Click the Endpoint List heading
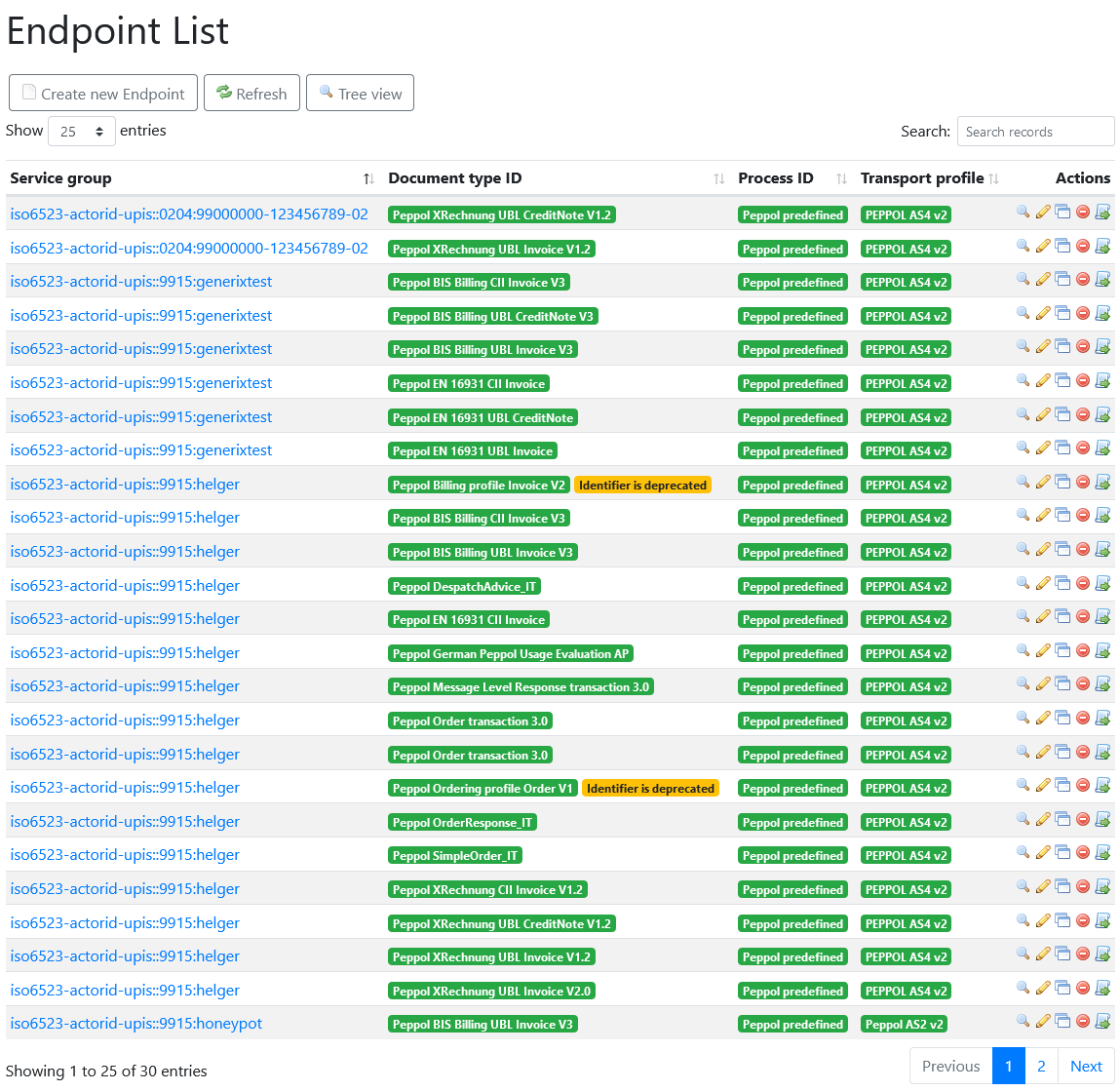The height and width of the screenshot is (1091, 1120). tap(117, 31)
